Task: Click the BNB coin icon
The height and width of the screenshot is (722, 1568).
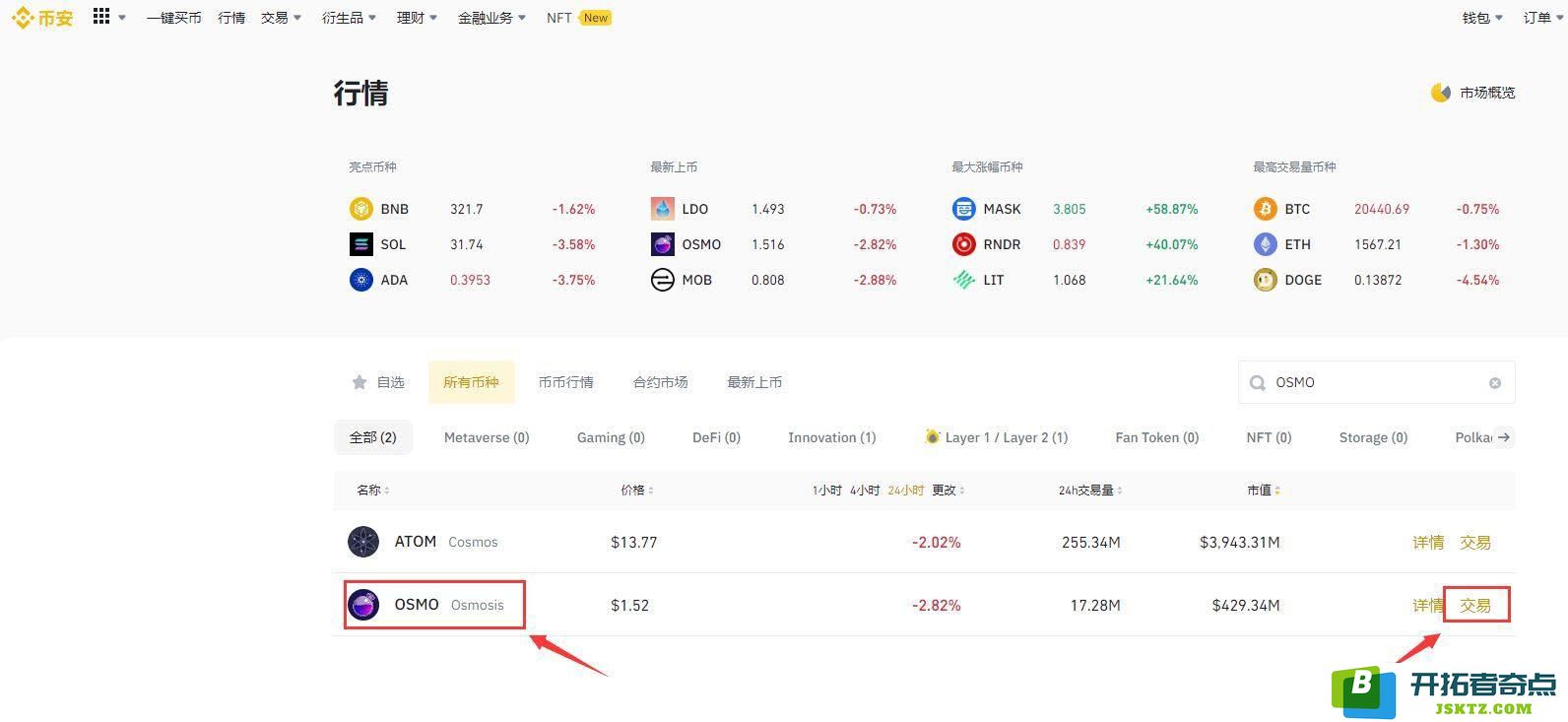Action: (x=361, y=209)
